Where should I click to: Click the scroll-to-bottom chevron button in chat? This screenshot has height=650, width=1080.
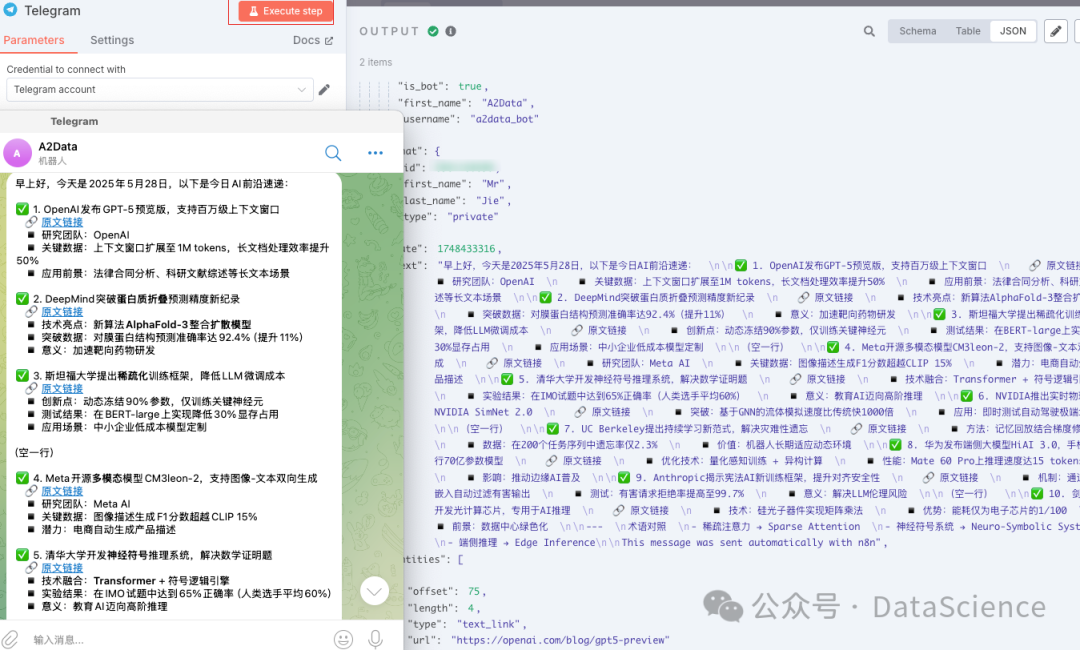click(x=374, y=591)
